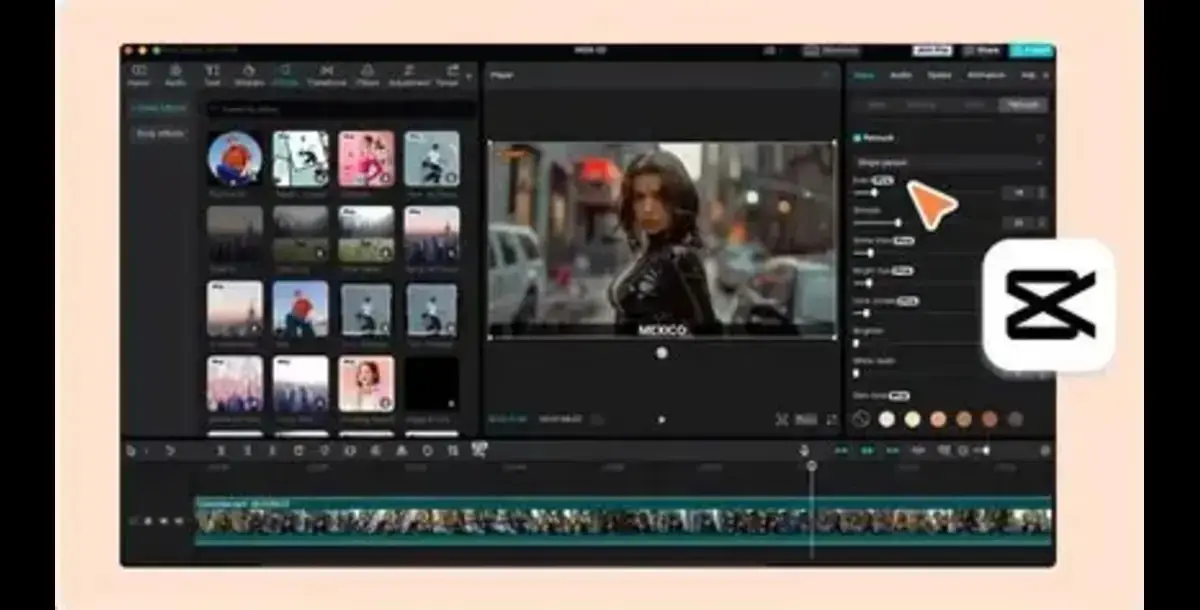Adjust the Smooth slider
The image size is (1200, 610).
898,223
